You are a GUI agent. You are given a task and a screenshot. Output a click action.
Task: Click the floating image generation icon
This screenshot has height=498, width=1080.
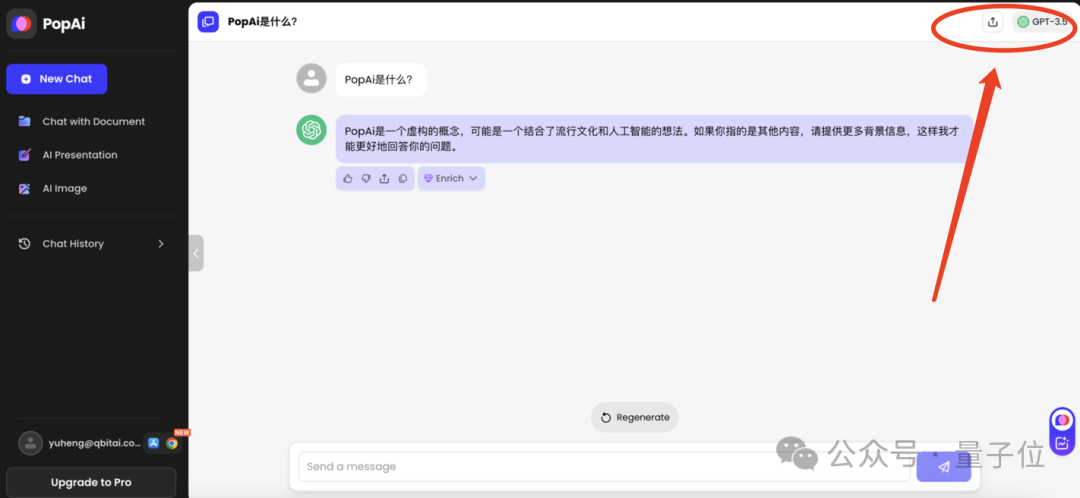[x=1062, y=444]
